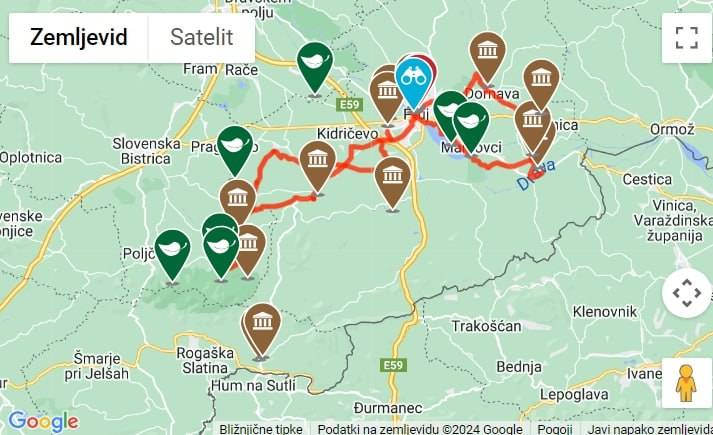713x435 pixels.
Task: Open map camera pan controls
Action: click(686, 293)
